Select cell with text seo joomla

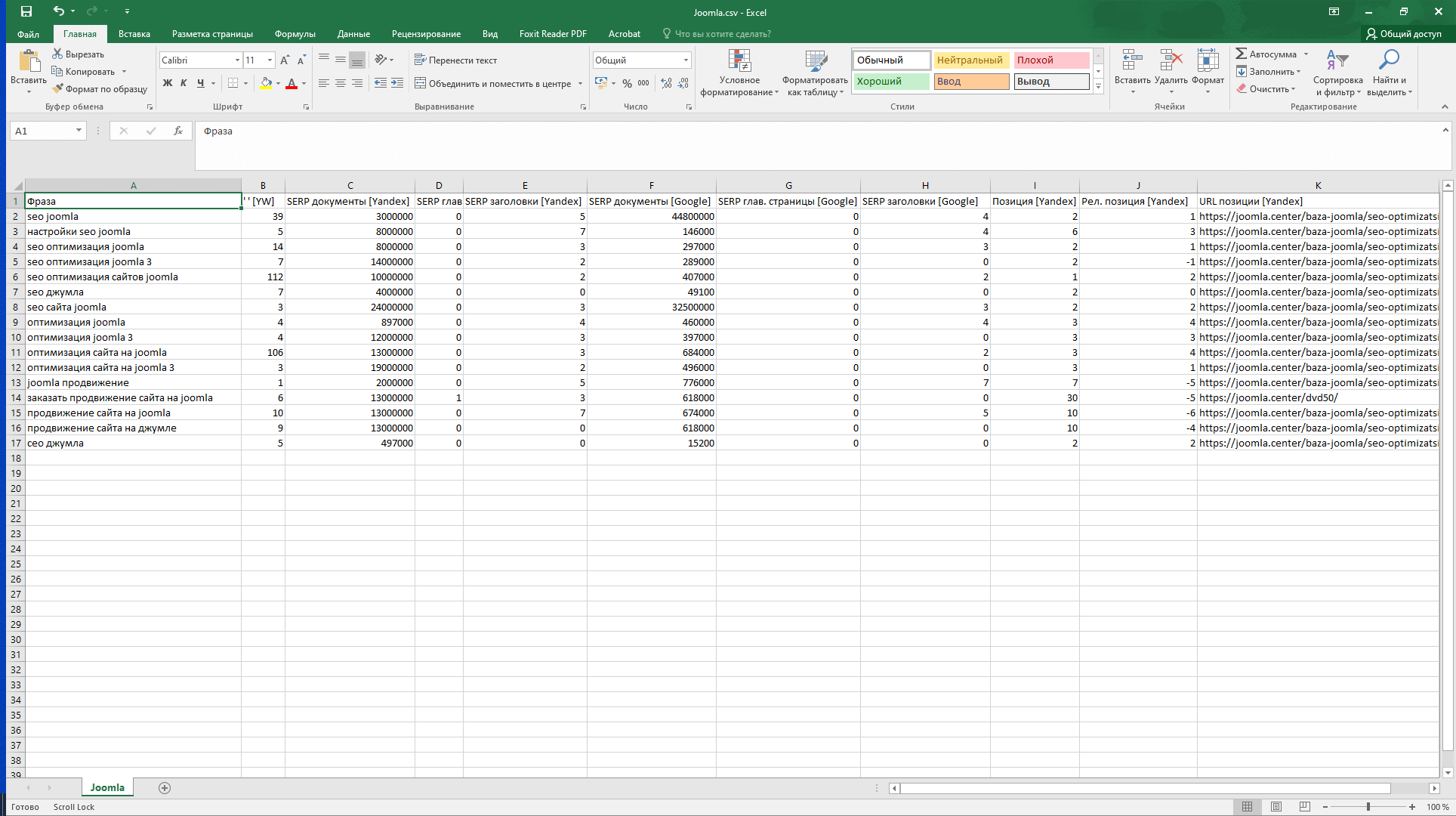pyautogui.click(x=53, y=216)
